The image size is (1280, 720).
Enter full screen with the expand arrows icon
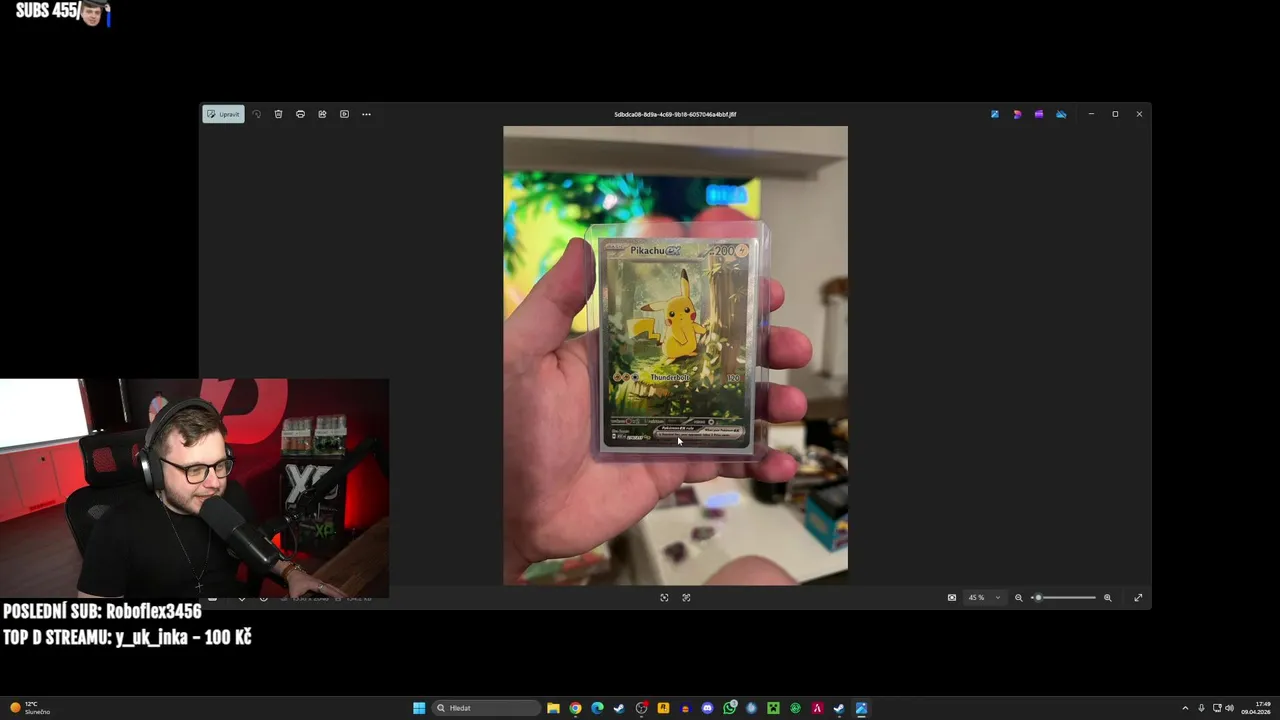pos(1138,597)
